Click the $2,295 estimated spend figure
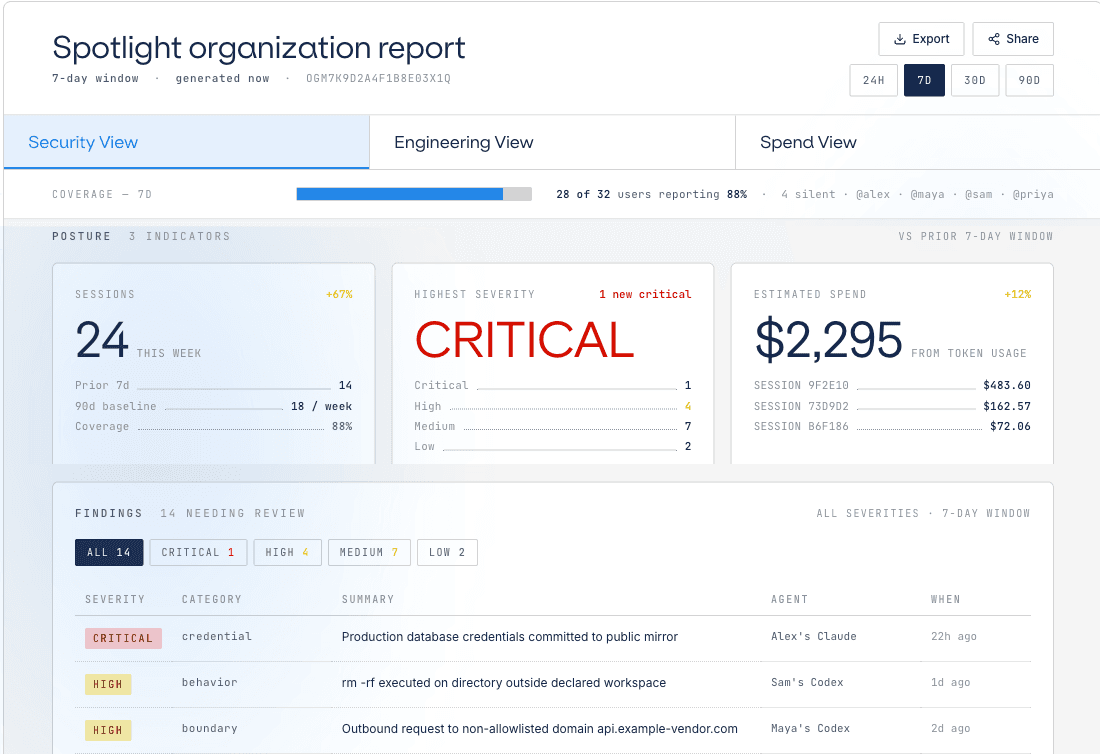Viewport: 1100px width, 754px height. point(828,340)
